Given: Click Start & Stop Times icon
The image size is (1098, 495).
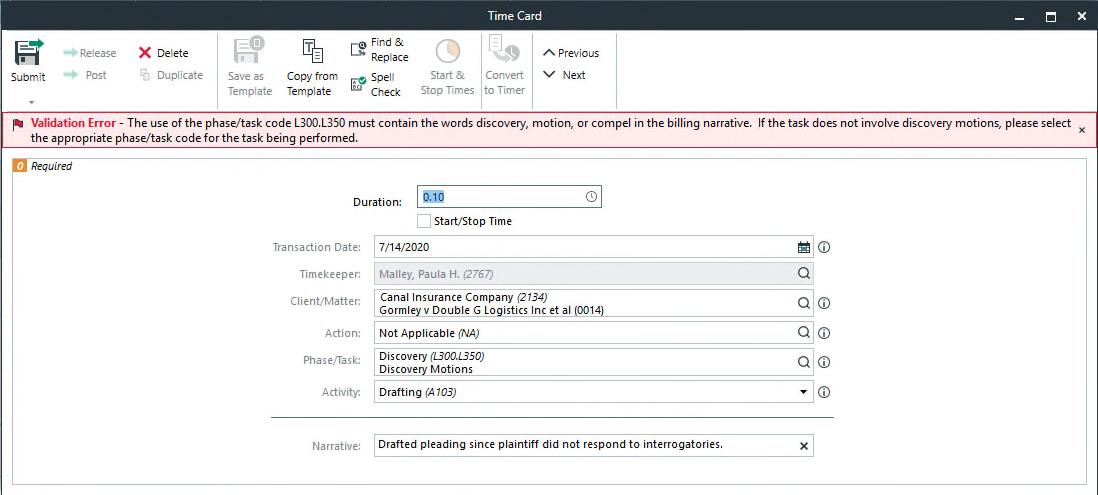Looking at the screenshot, I should (447, 51).
